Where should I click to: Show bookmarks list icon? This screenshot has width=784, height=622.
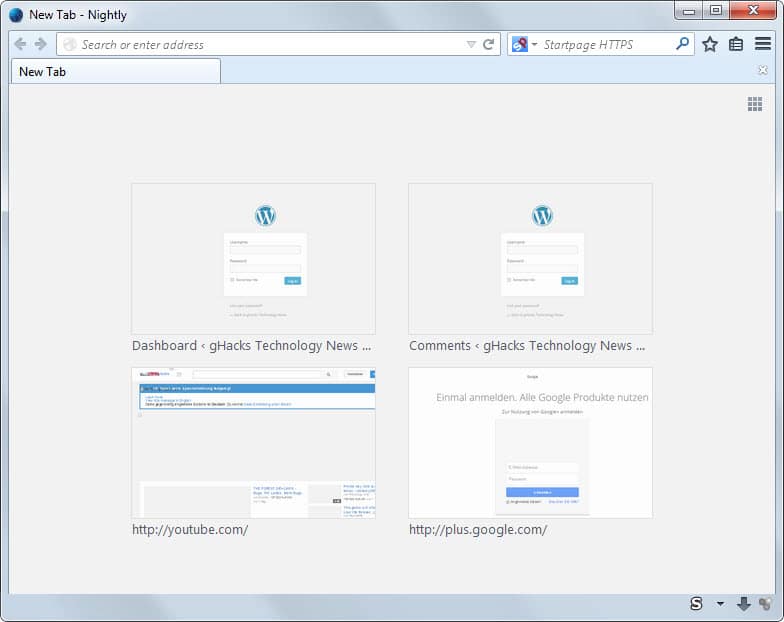point(736,44)
